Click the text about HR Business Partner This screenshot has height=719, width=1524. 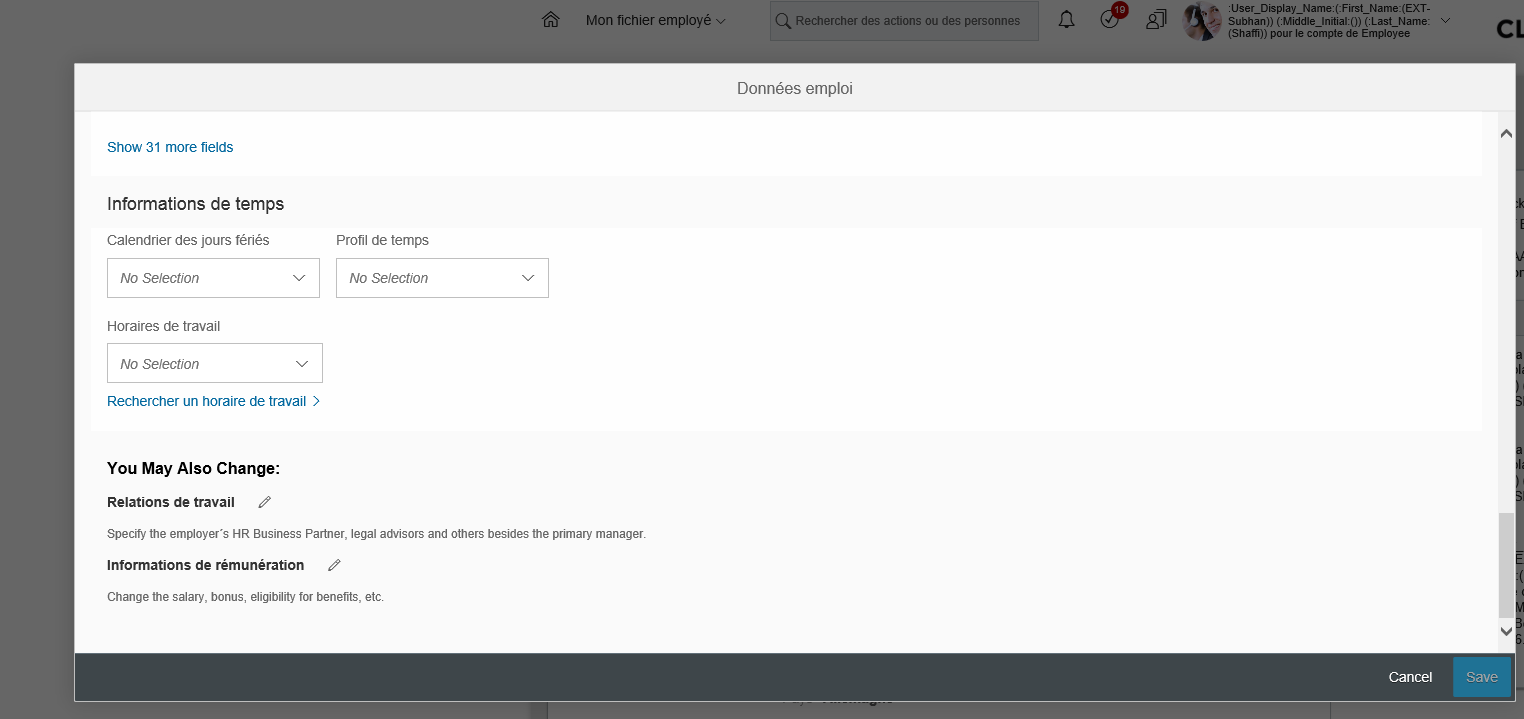[377, 534]
